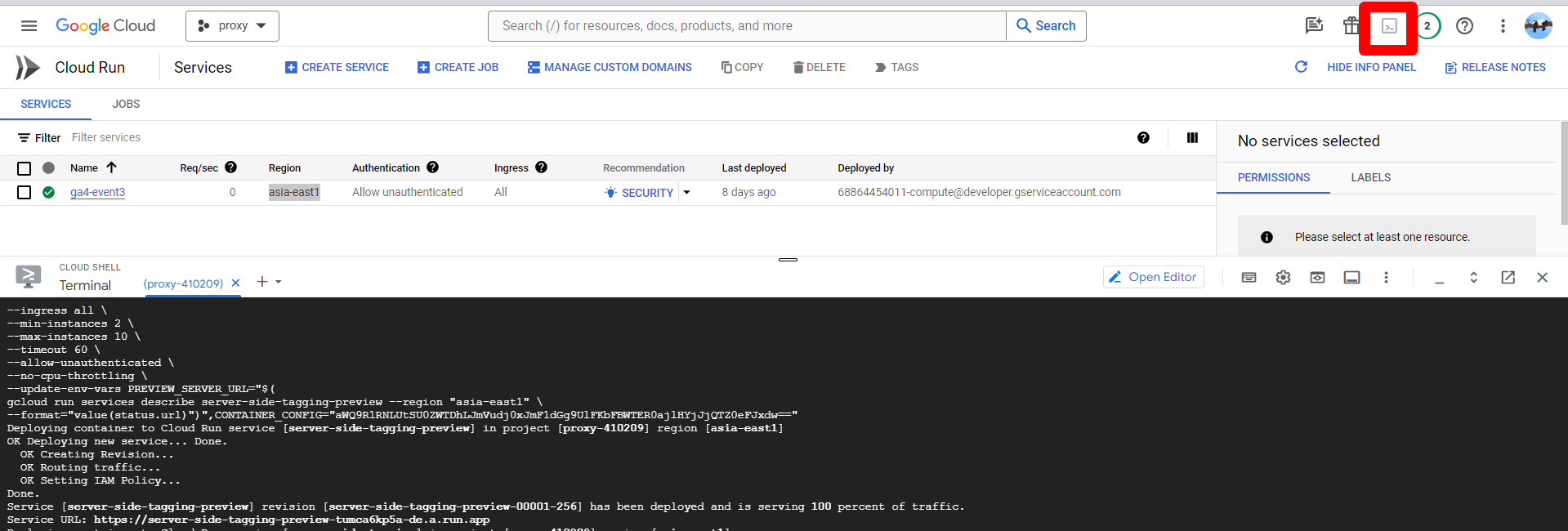This screenshot has width=1568, height=531.
Task: Open the help question mark menu
Action: click(1465, 26)
